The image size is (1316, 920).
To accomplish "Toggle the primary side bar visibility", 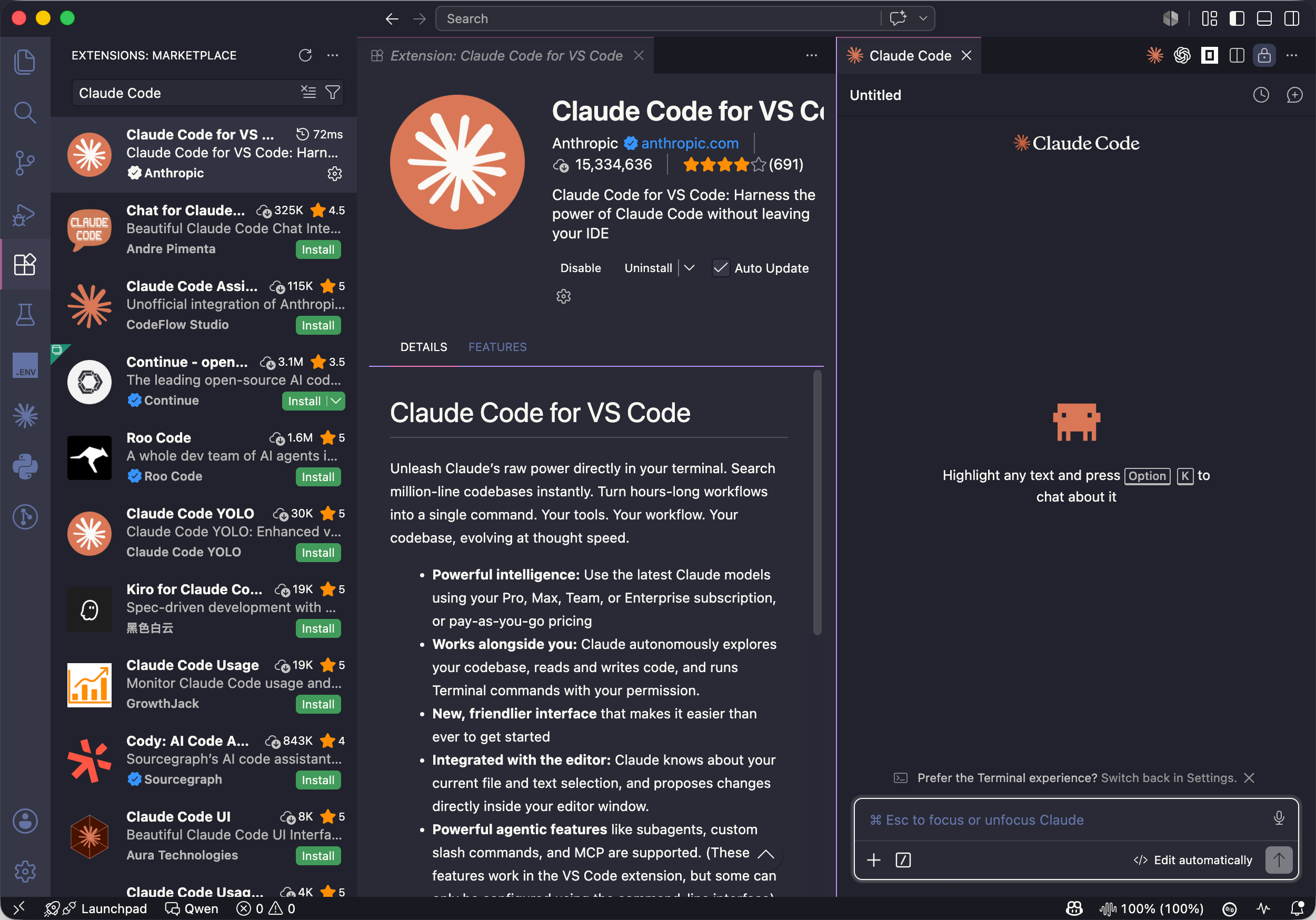I will tap(1237, 19).
